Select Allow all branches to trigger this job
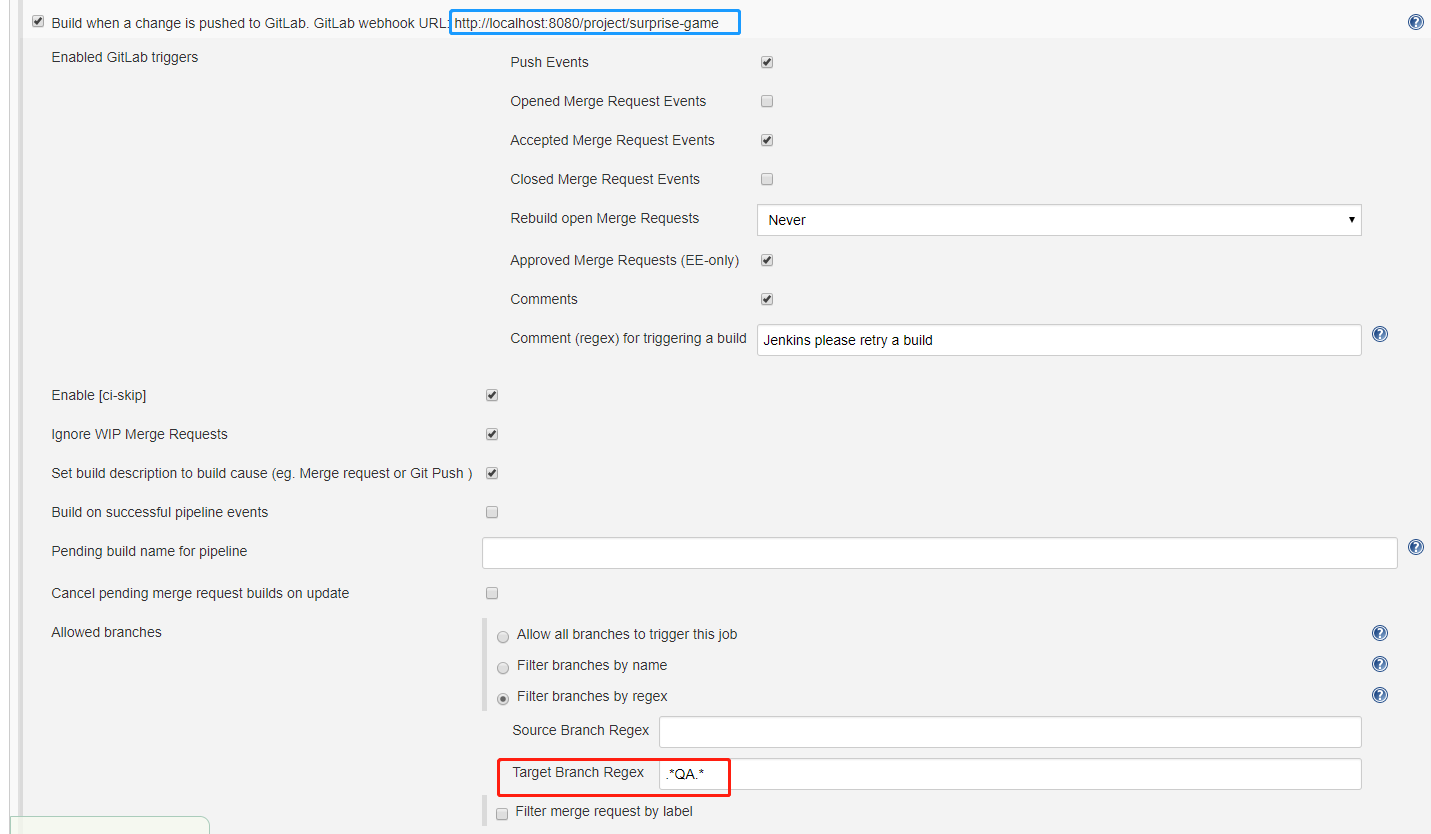The height and width of the screenshot is (834, 1431). tap(503, 636)
